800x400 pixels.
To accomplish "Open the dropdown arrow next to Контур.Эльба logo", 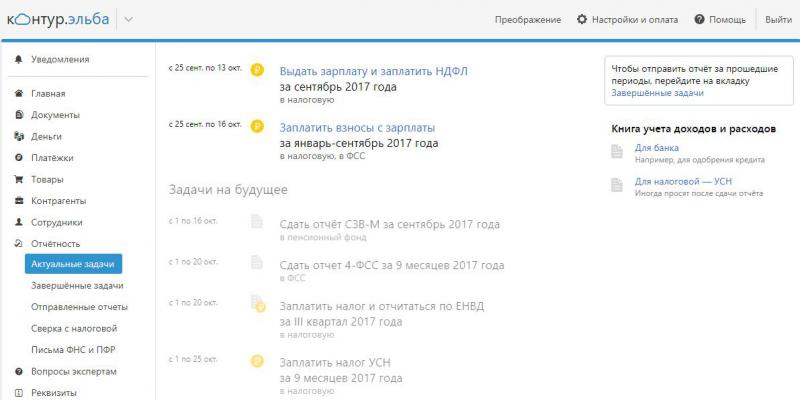I will [129, 20].
